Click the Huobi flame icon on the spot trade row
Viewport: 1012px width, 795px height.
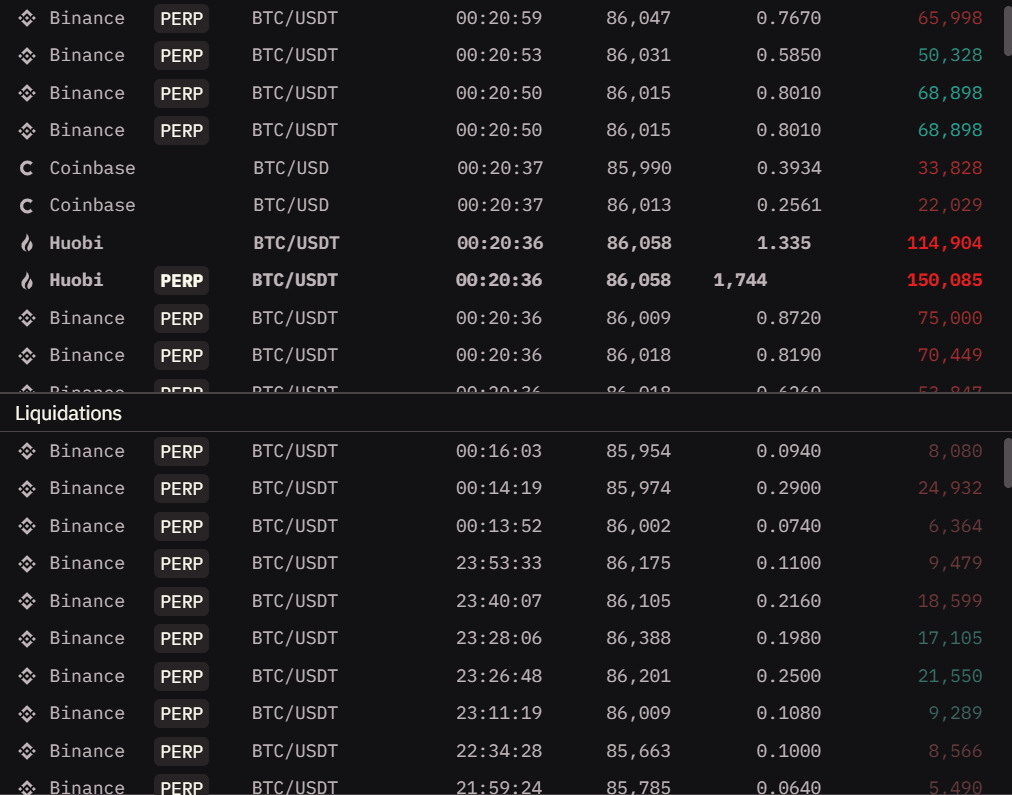pos(26,242)
